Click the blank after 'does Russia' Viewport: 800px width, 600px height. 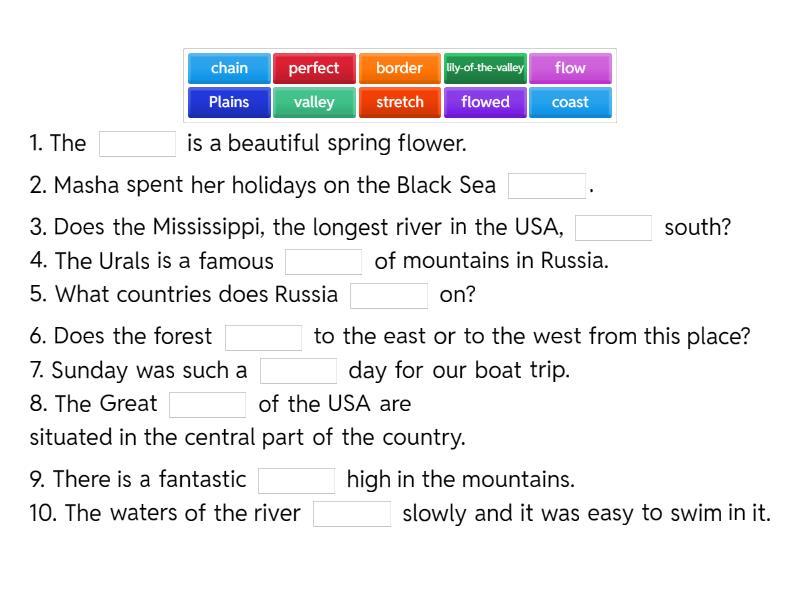pos(389,296)
